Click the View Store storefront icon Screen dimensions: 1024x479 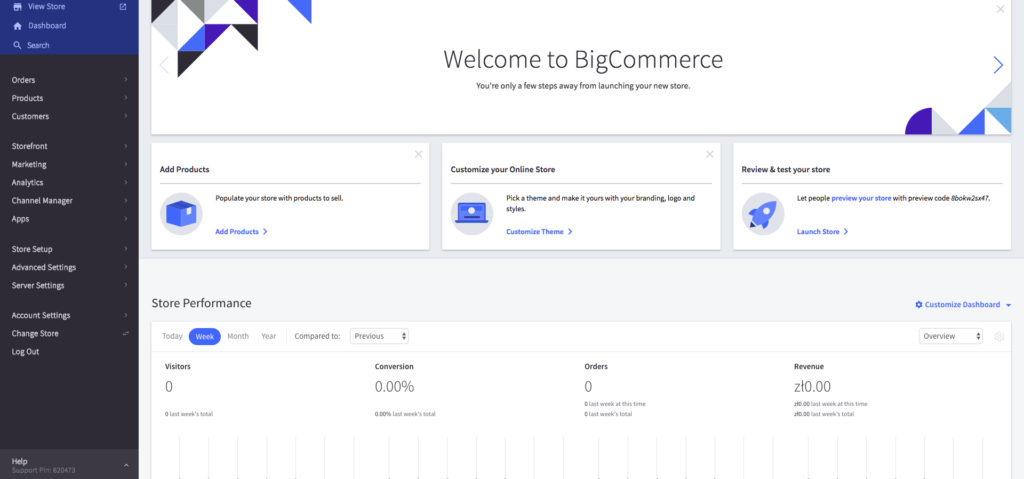click(18, 7)
